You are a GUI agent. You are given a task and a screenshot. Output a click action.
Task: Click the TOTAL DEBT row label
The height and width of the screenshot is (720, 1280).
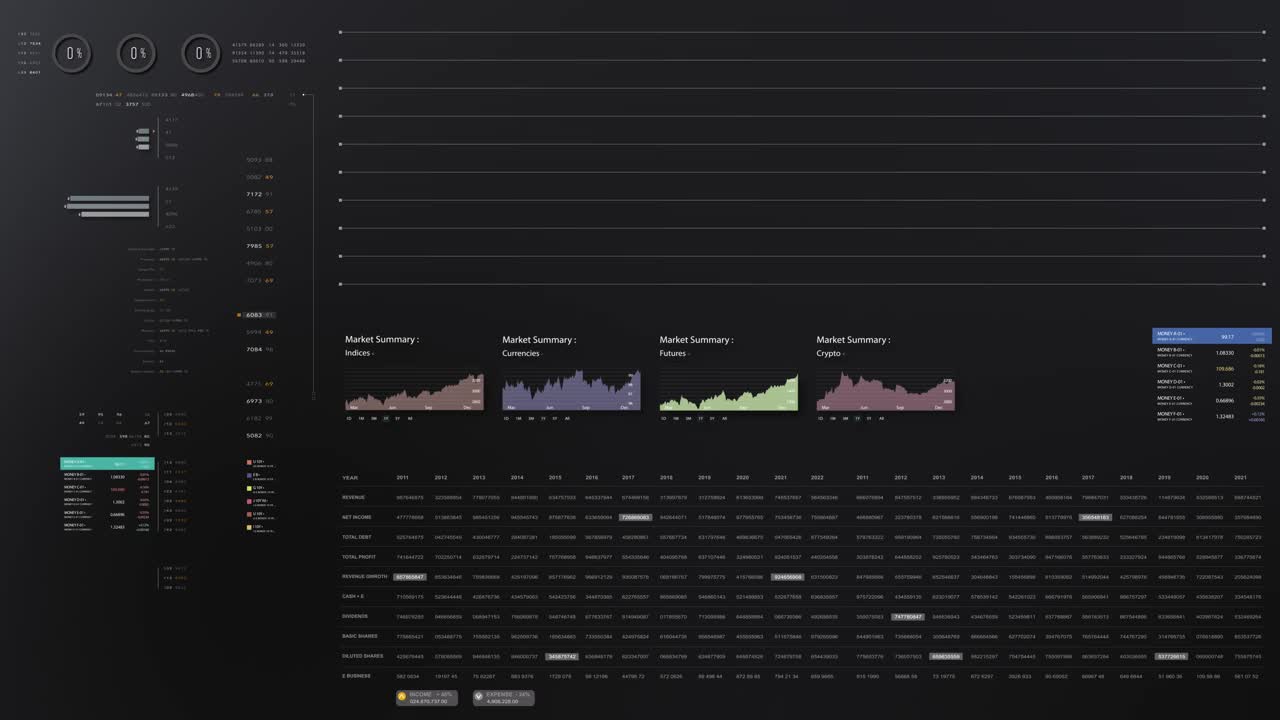click(x=357, y=537)
